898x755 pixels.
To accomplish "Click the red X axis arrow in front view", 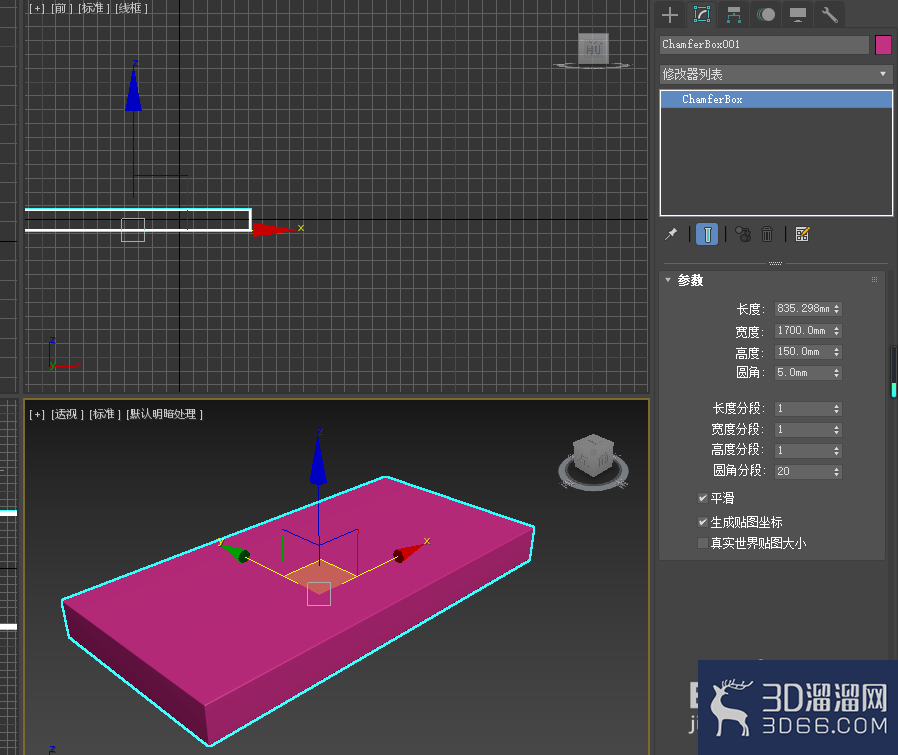I will pyautogui.click(x=273, y=230).
